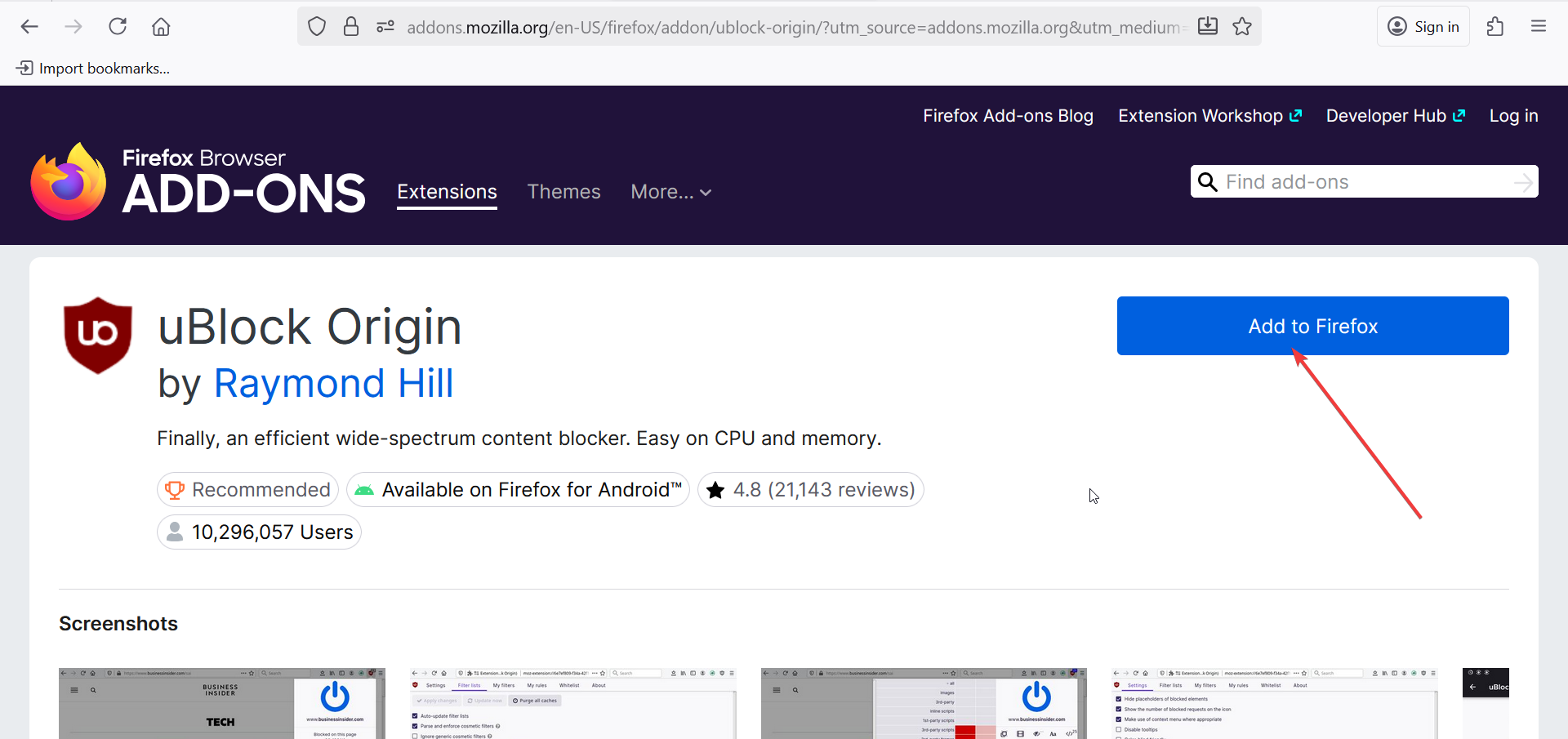Open site permissions icon in address bar
This screenshot has height=739, width=1568.
[x=385, y=27]
